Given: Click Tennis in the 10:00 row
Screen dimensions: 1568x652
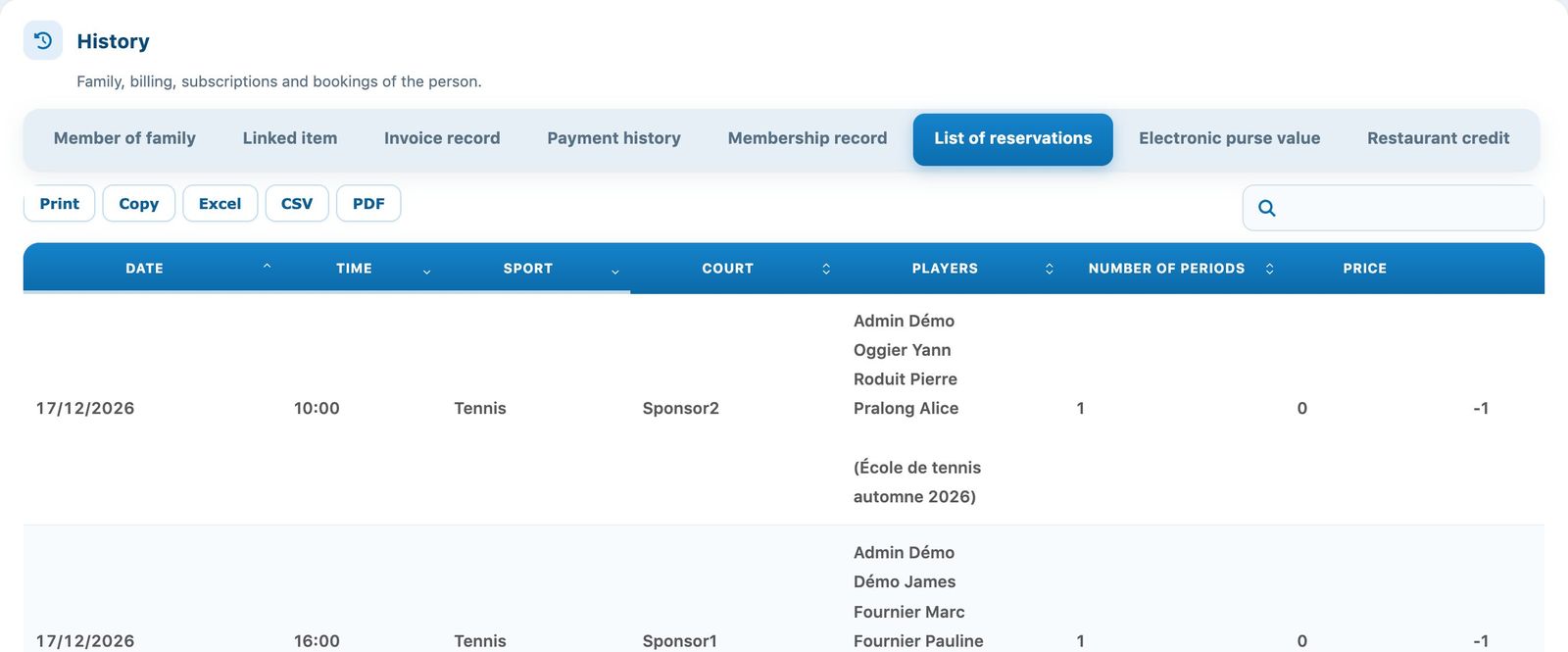Looking at the screenshot, I should click(x=479, y=408).
